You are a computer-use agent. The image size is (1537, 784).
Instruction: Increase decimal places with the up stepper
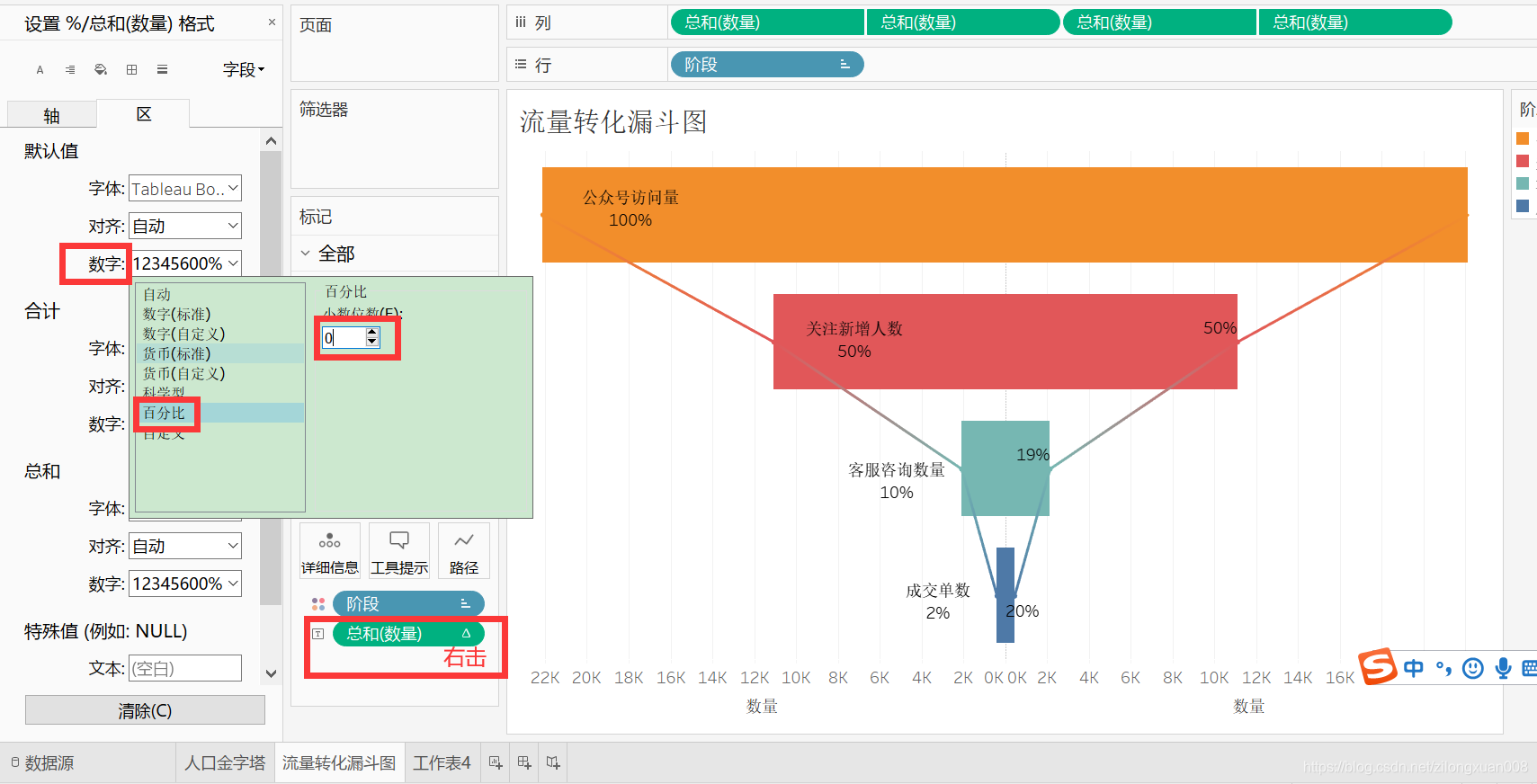click(372, 332)
